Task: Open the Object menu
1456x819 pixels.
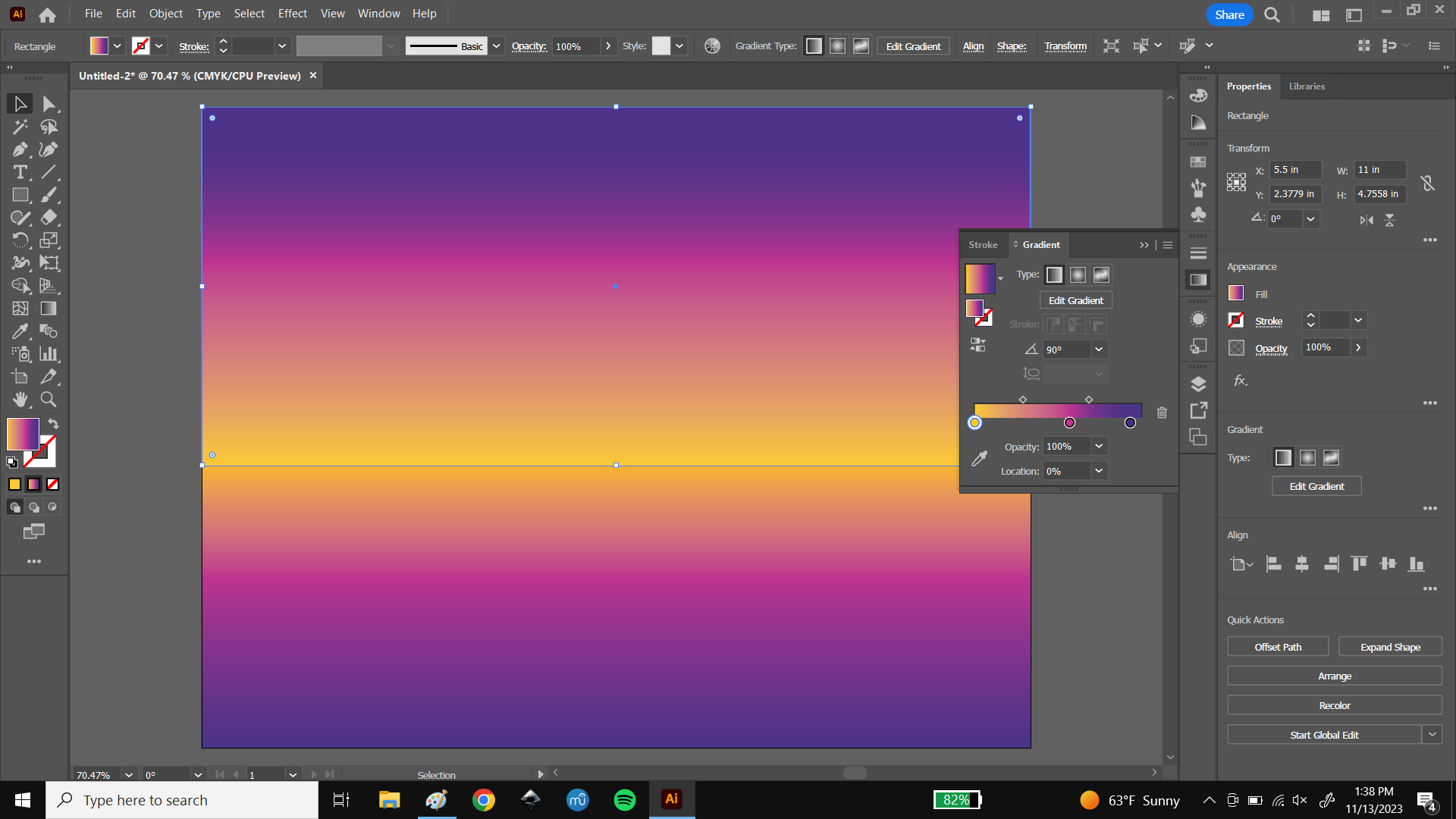Action: point(165,13)
